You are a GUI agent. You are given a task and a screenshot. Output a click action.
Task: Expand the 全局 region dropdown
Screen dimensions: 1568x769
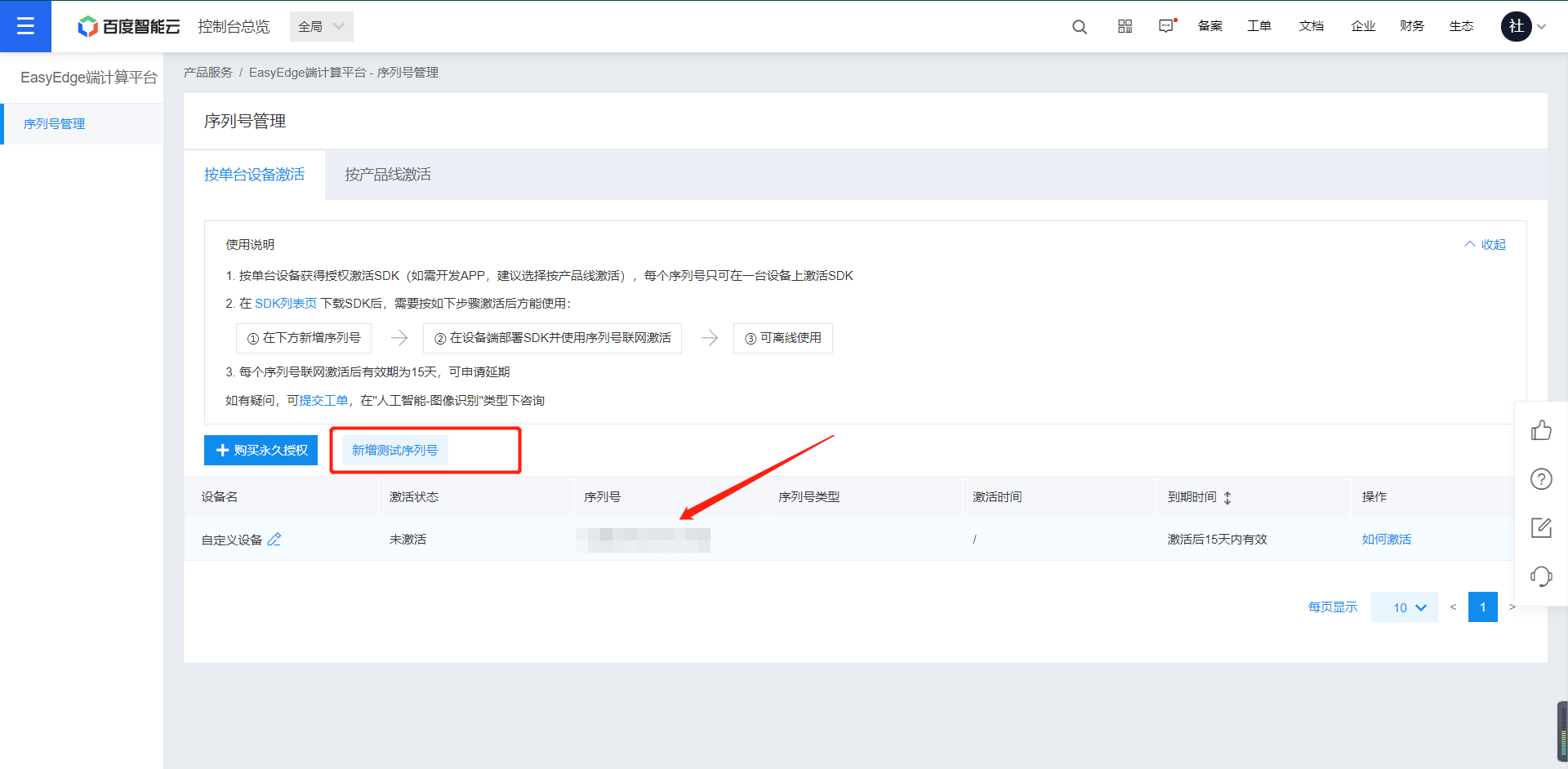tap(322, 26)
